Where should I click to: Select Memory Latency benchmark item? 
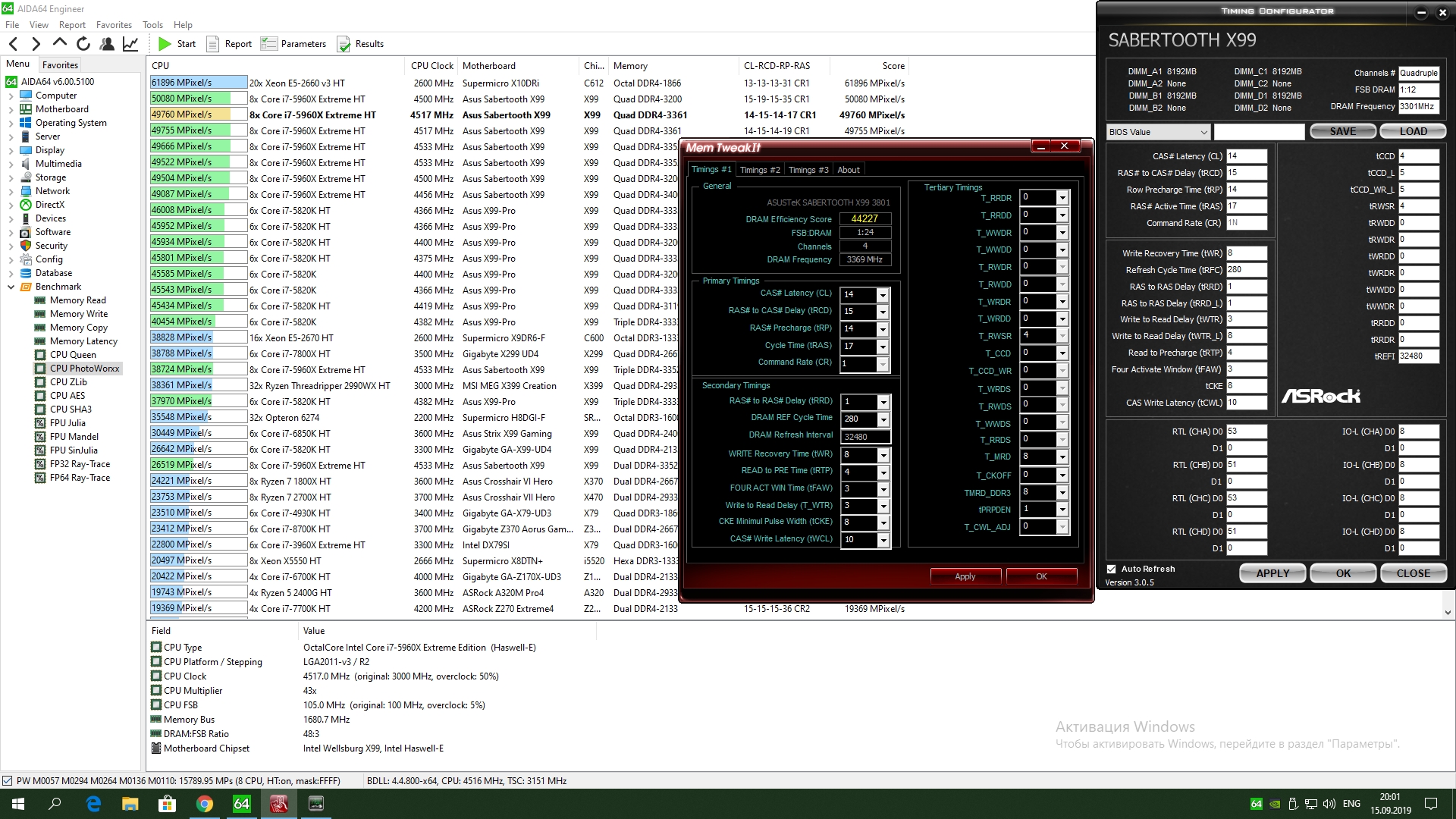click(83, 341)
